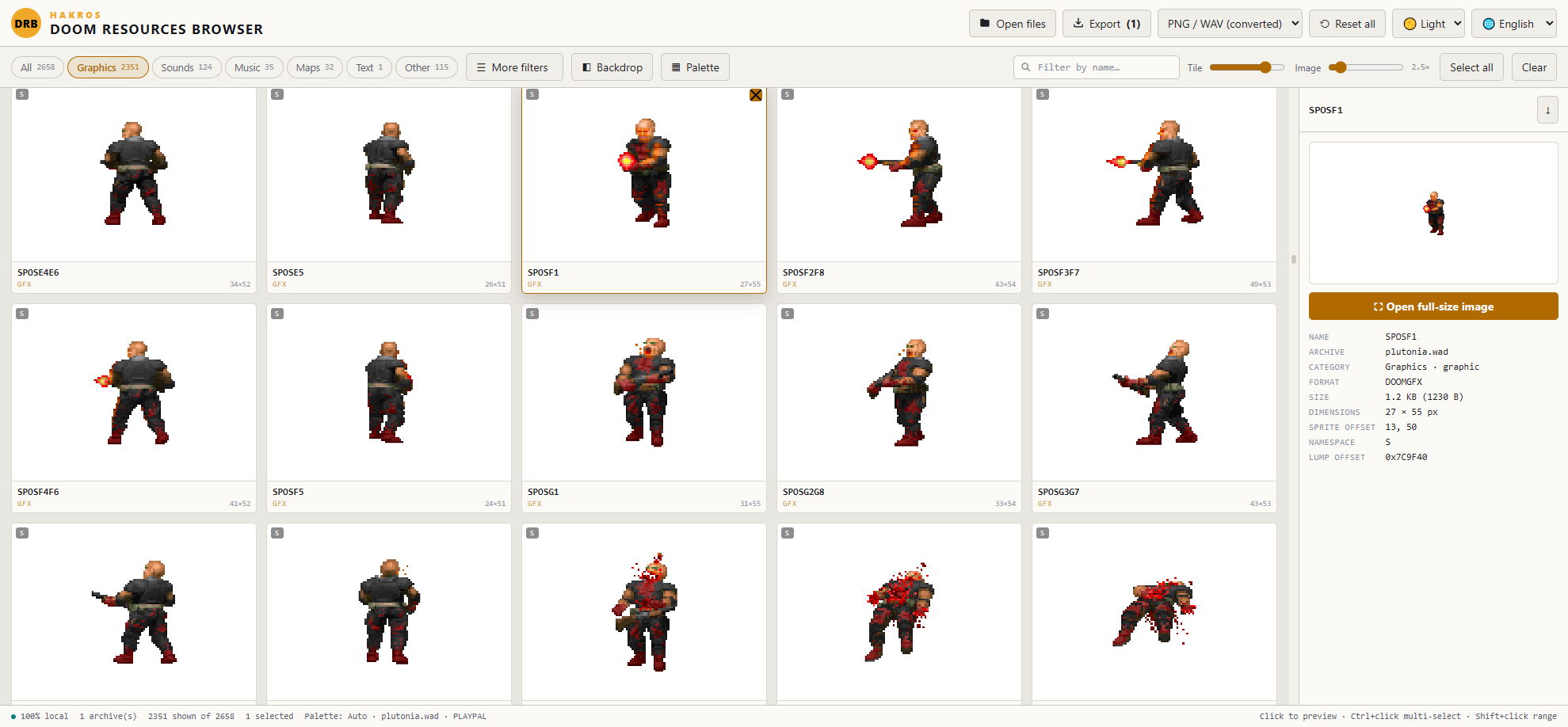This screenshot has height=727, width=1568.
Task: Click the S namespace badge on SPOSF1
Action: point(532,94)
